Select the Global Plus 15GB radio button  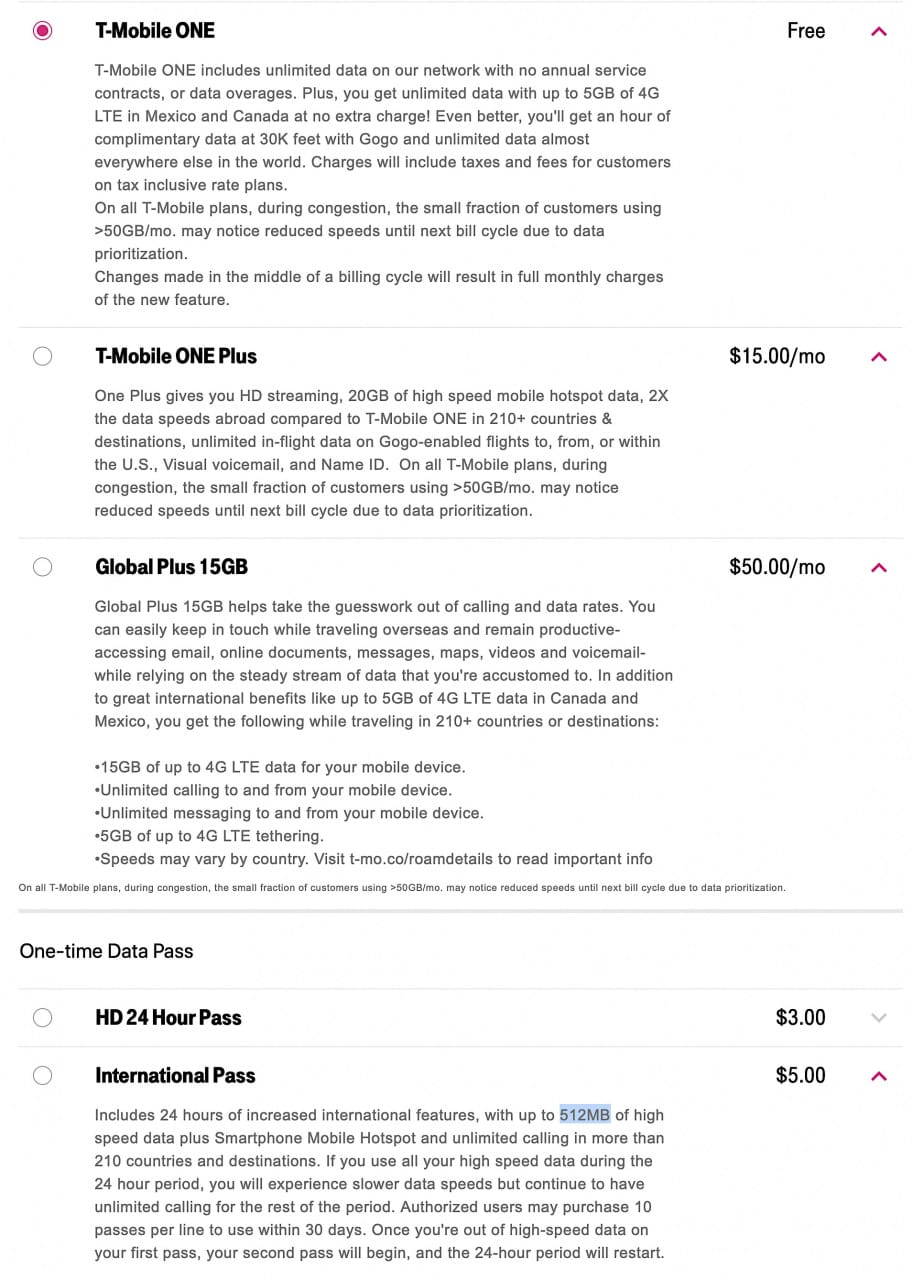coord(42,567)
